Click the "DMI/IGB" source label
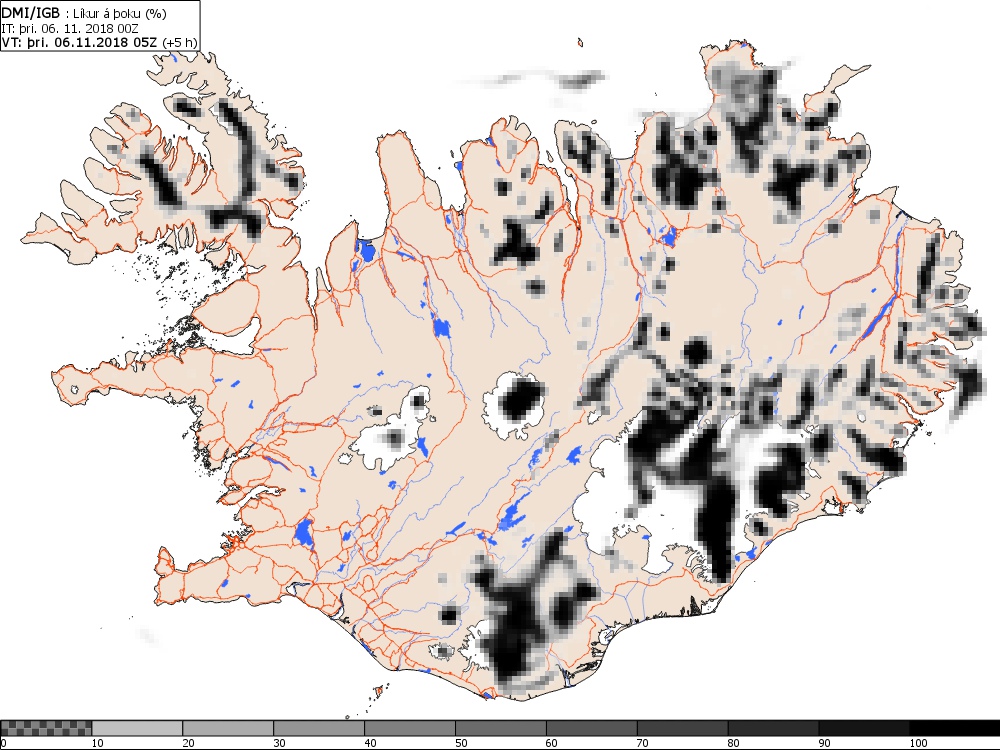The height and width of the screenshot is (750, 1000). (31, 13)
